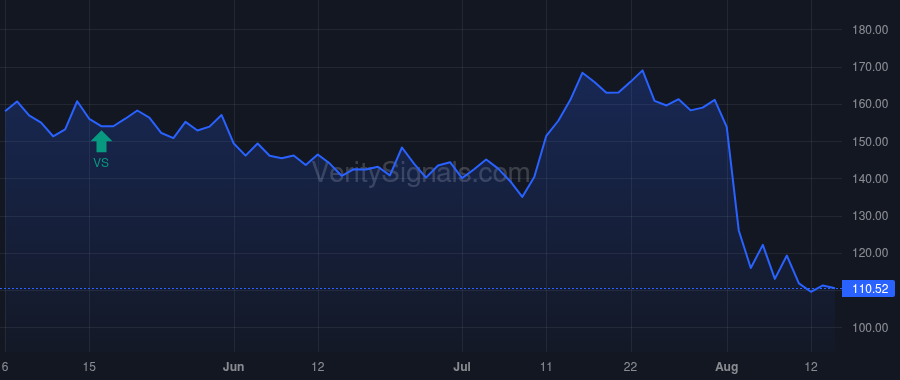Screen dimensions: 900x380
Task: Click the 130.00 price axis label
Action: pos(870,216)
